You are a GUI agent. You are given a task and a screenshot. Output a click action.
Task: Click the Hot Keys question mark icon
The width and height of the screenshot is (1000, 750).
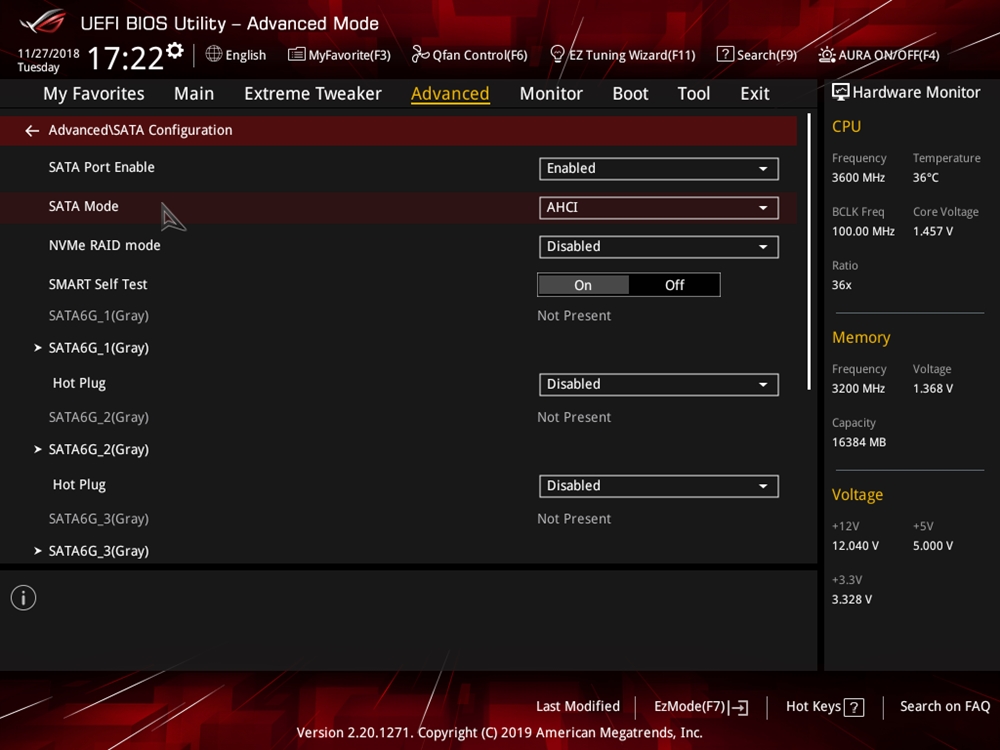click(x=854, y=707)
